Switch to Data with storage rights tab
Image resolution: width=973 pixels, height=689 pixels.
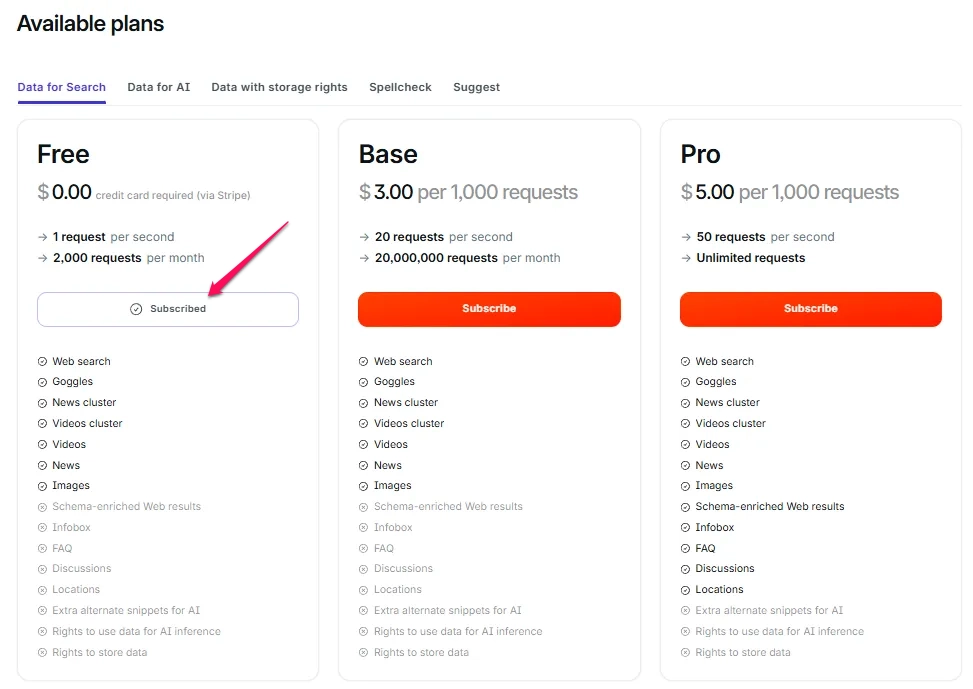pyautogui.click(x=279, y=87)
